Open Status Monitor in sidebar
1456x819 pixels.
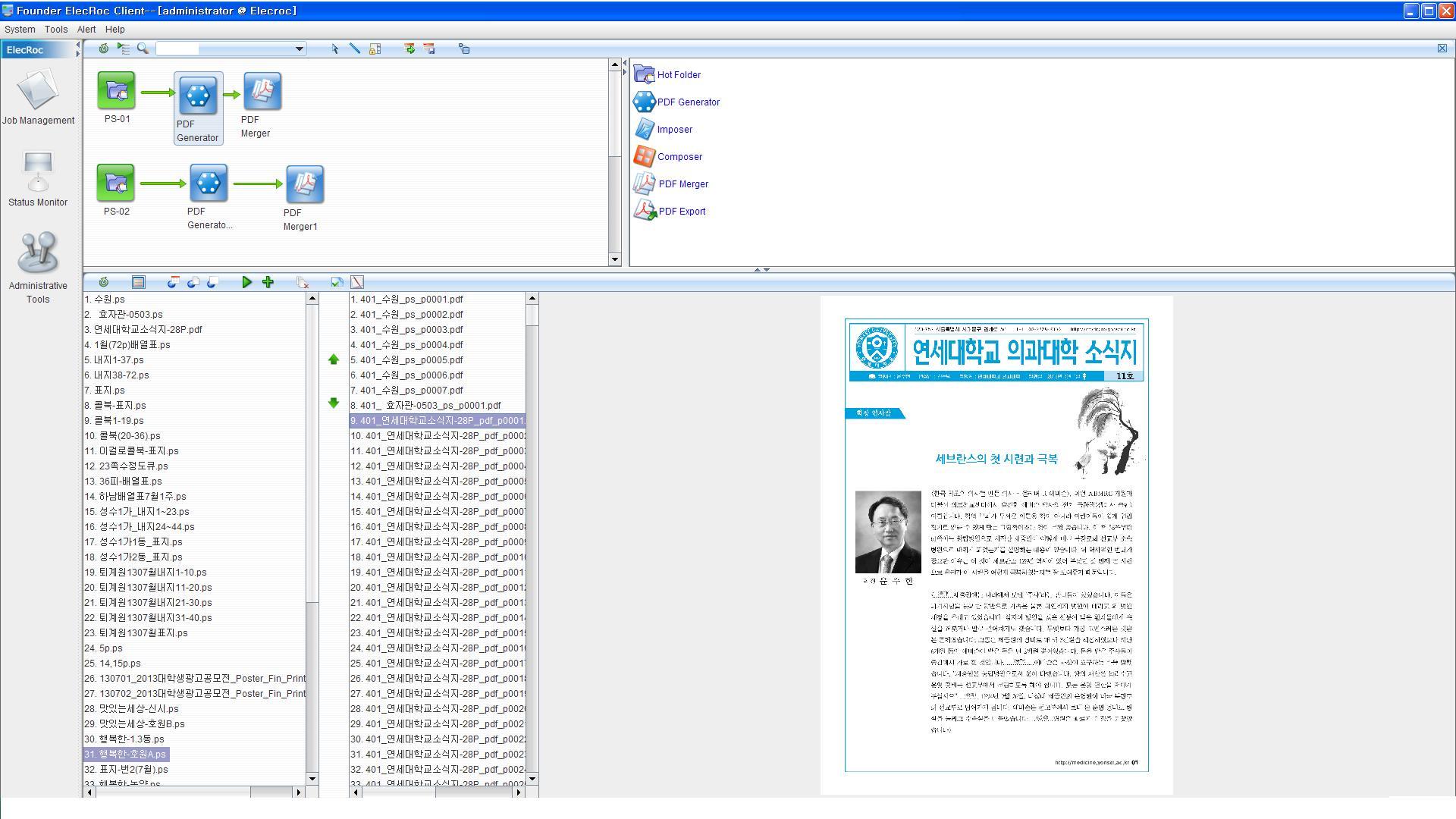click(38, 179)
